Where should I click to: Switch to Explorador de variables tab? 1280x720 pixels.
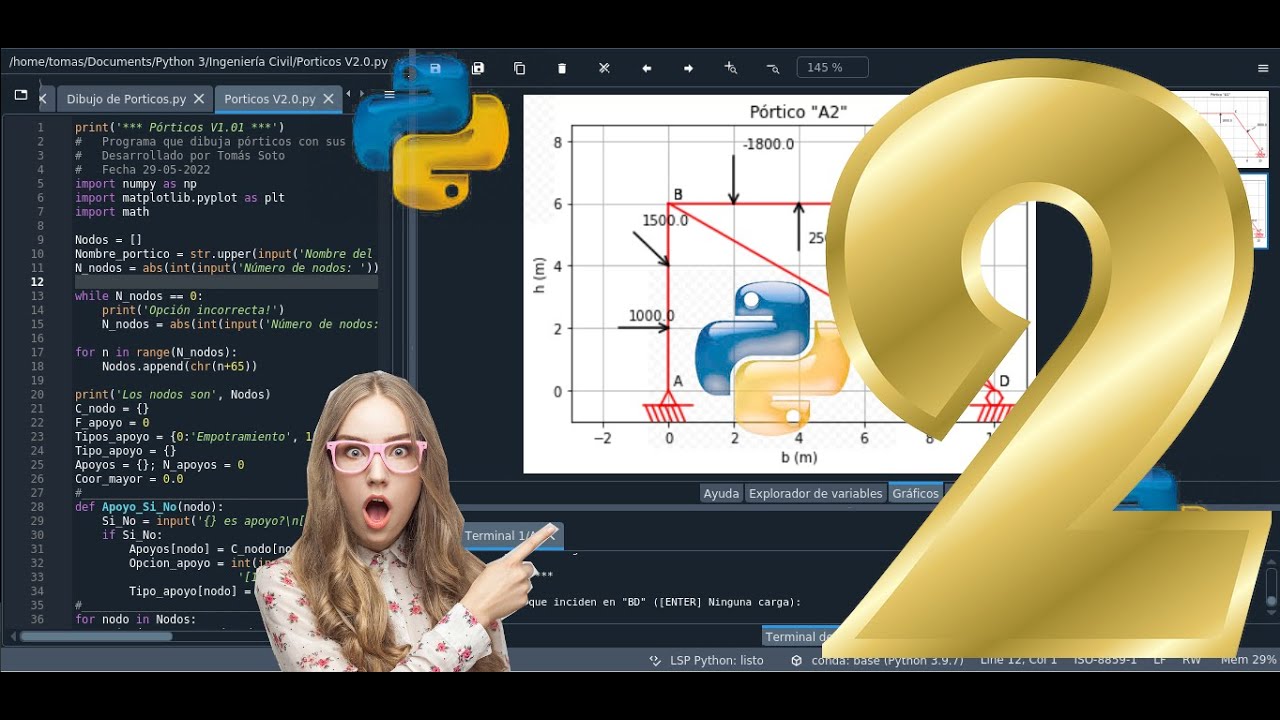[816, 493]
